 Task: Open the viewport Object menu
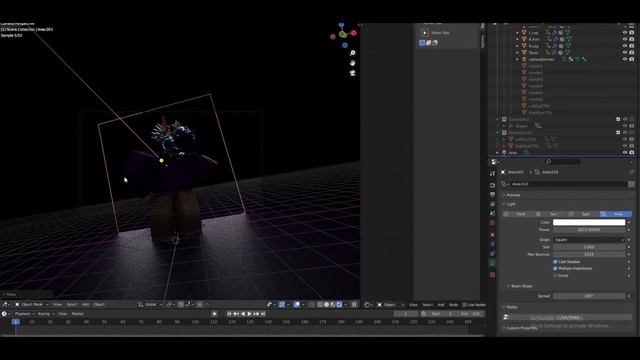[99, 304]
